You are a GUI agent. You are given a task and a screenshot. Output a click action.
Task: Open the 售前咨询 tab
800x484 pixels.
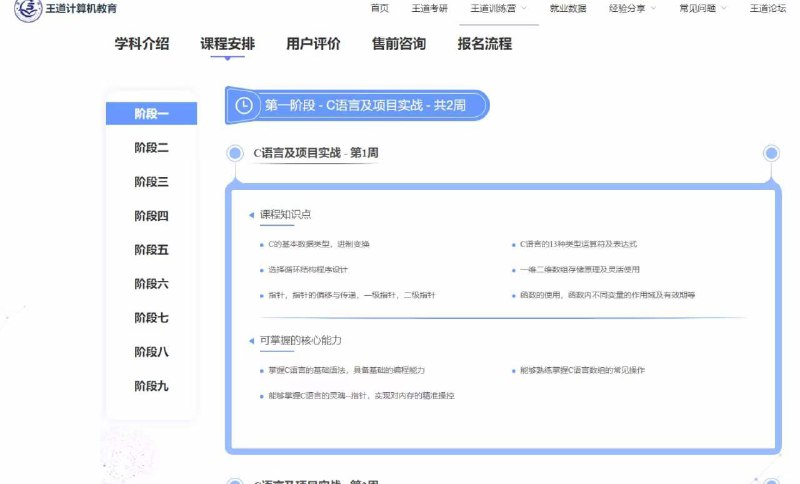tap(399, 44)
